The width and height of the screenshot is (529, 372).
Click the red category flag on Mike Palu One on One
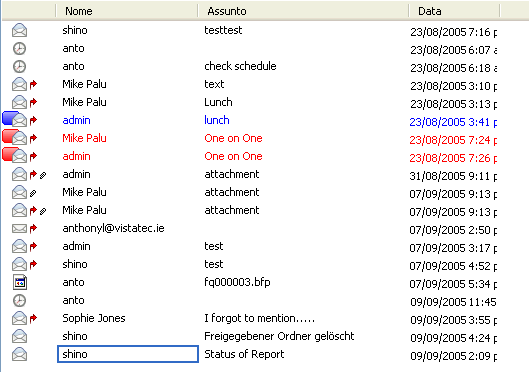coord(9,136)
